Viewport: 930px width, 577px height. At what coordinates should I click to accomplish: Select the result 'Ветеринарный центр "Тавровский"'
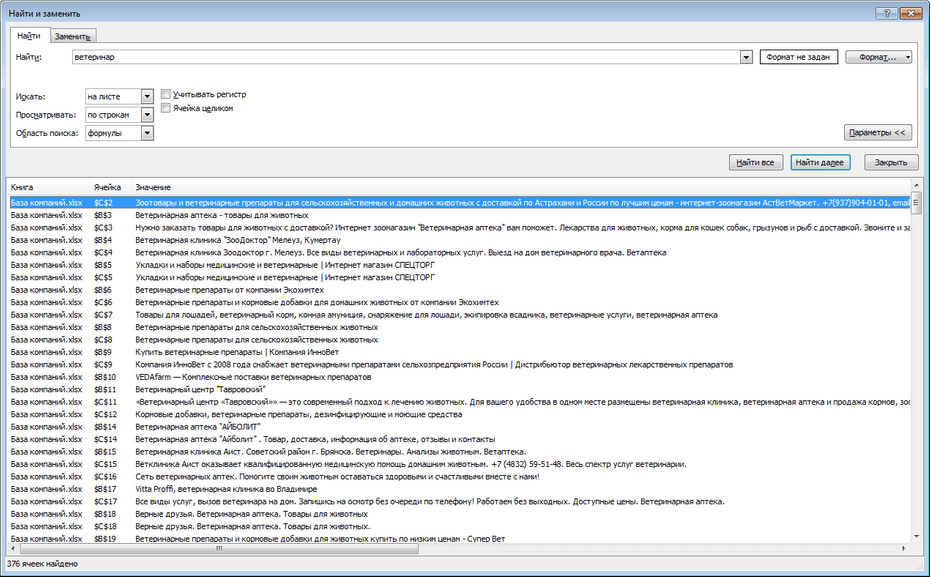[459, 390]
